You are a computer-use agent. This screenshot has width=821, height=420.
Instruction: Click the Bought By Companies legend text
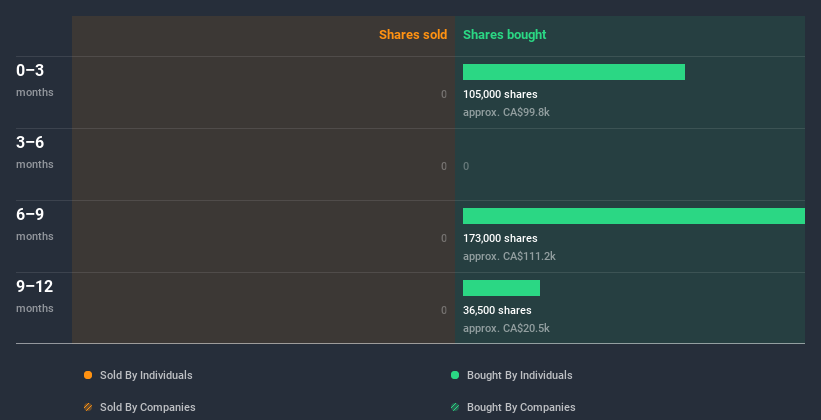coord(521,407)
